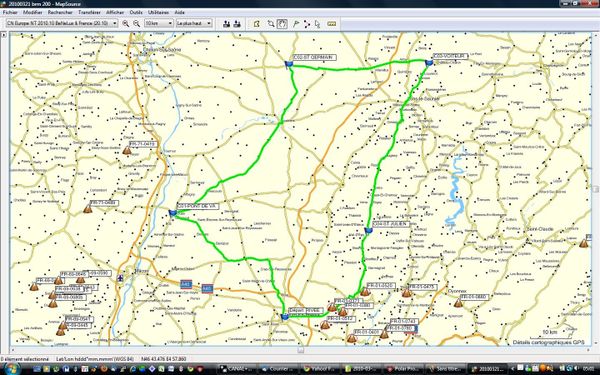Click the zoom out magnifier icon
The height and width of the screenshot is (375, 600).
136,24
